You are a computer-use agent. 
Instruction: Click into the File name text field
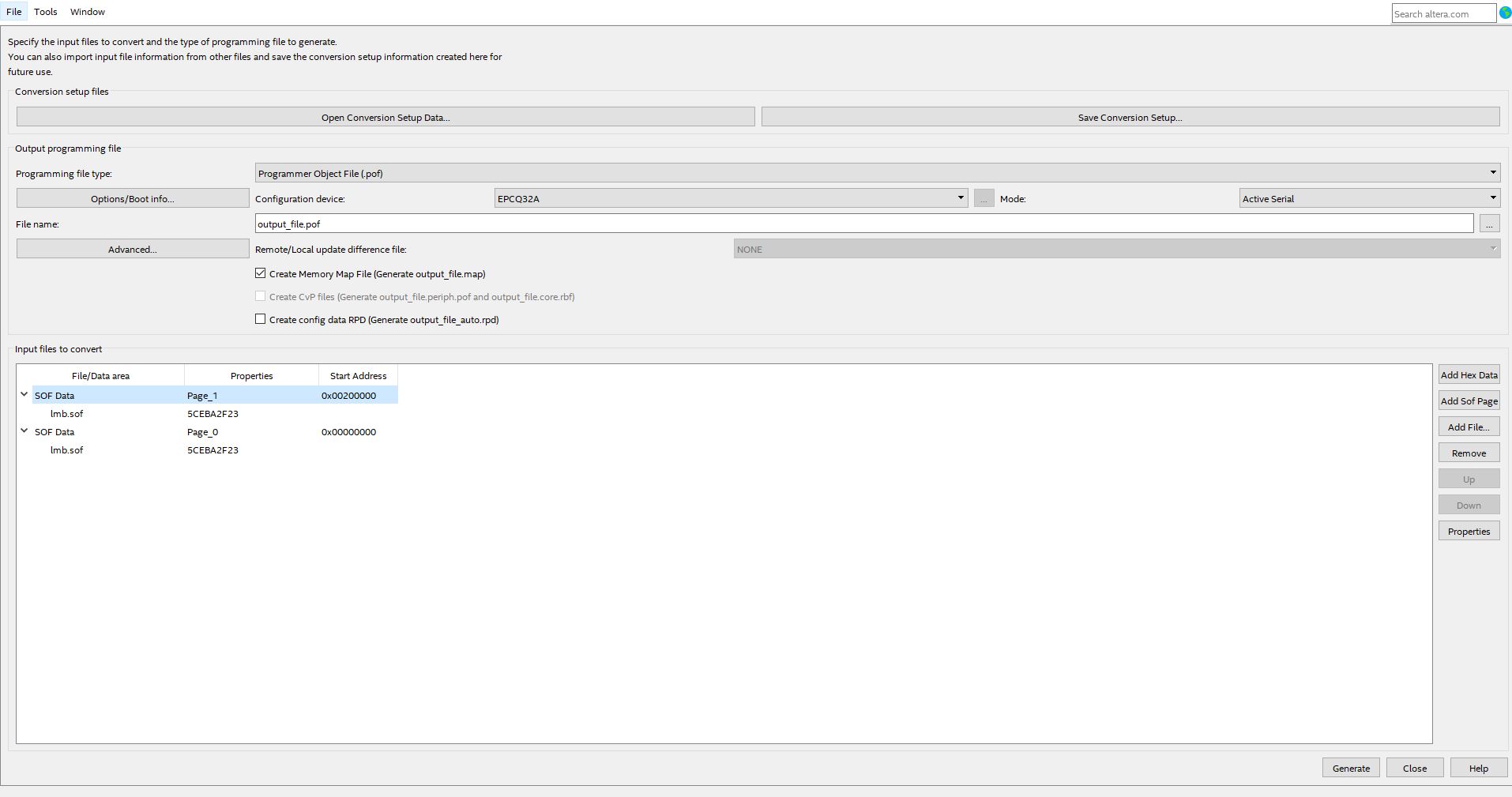(x=864, y=224)
